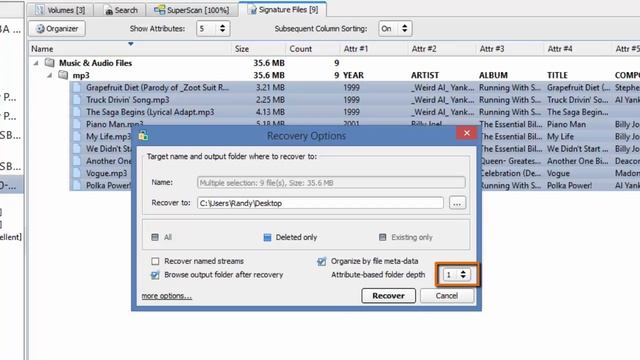Collapse the mp3 folder node
This screenshot has width=640, height=360.
click(49, 75)
